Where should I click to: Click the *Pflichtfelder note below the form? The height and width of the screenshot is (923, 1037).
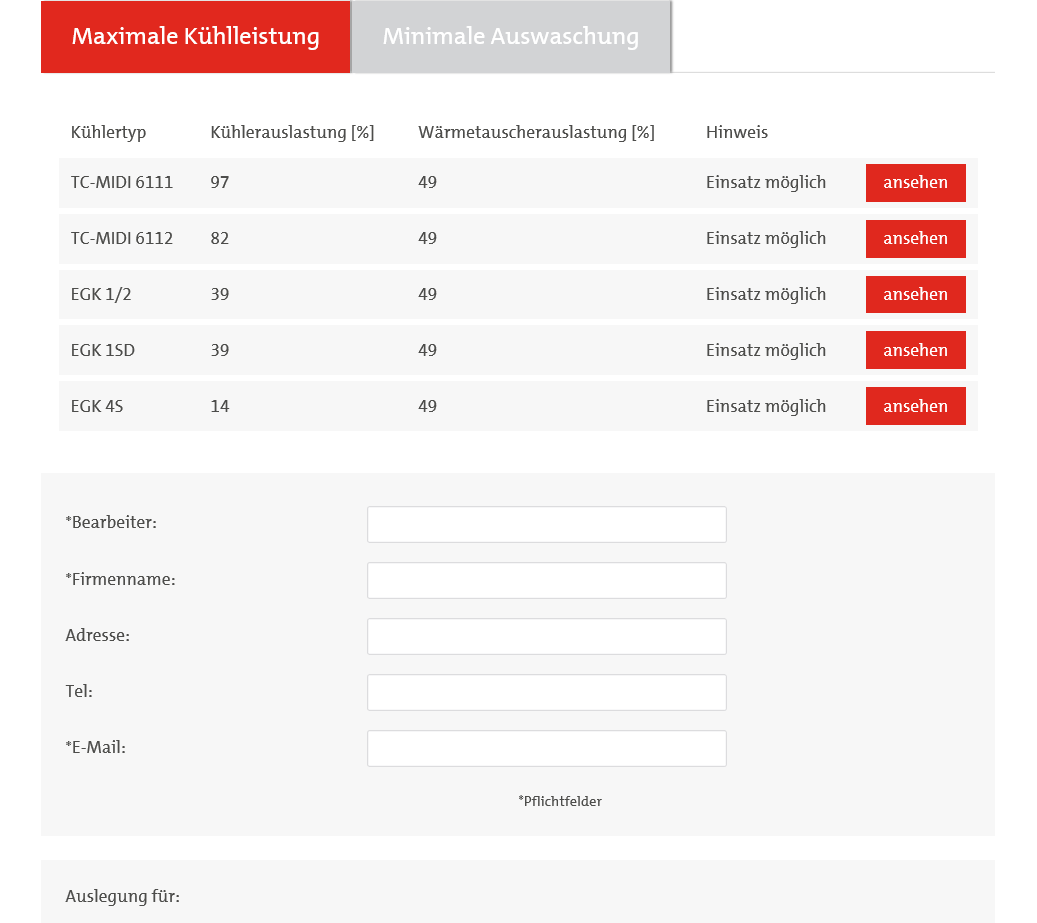point(560,801)
